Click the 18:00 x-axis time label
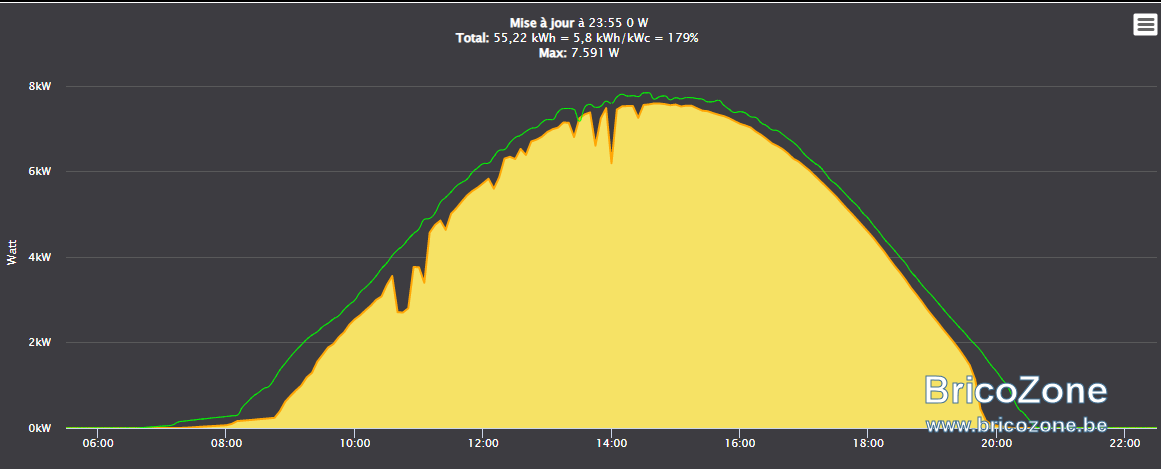 coord(868,443)
